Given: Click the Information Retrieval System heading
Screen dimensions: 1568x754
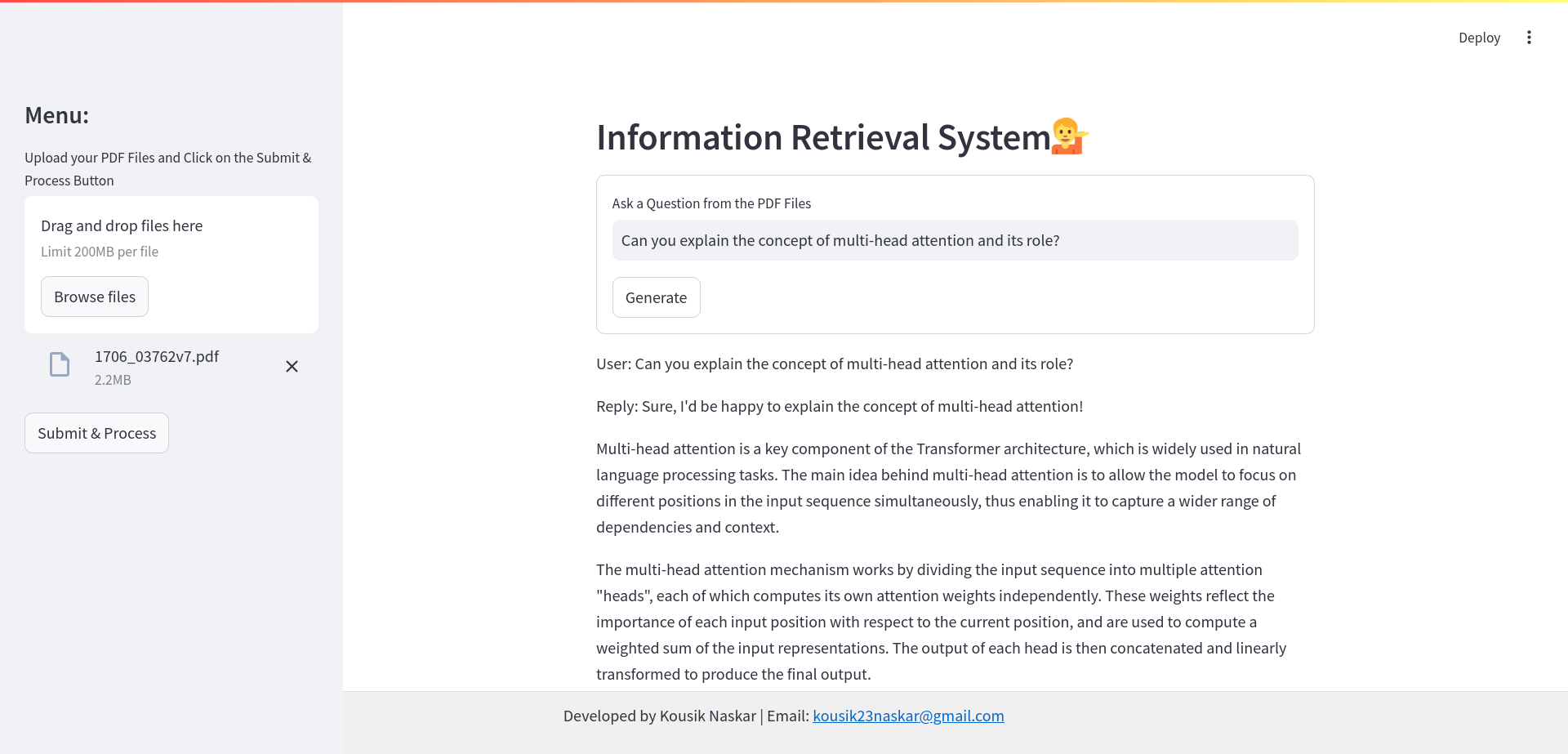Looking at the screenshot, I should tap(822, 137).
